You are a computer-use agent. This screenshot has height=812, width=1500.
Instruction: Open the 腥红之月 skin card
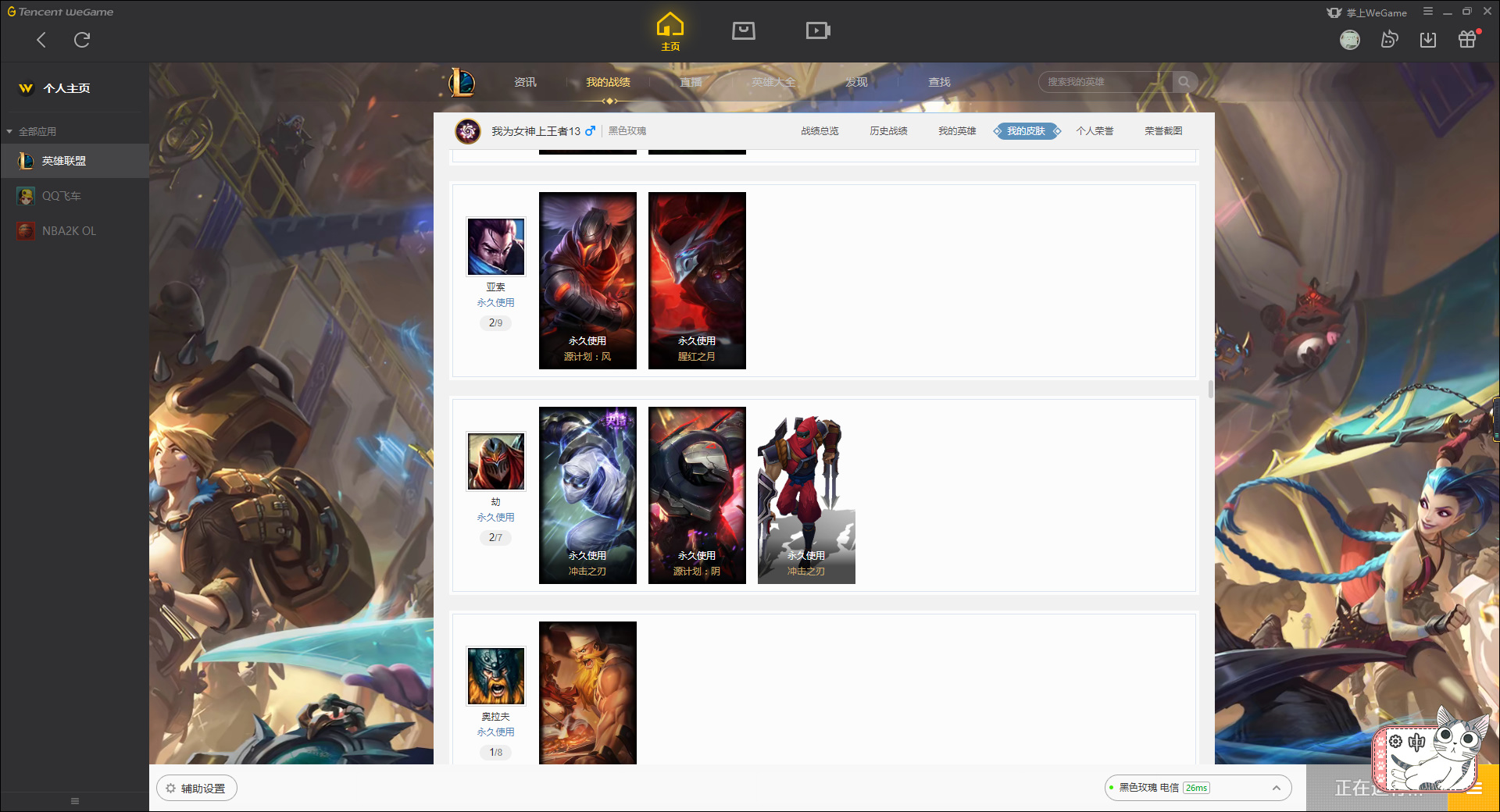click(697, 280)
